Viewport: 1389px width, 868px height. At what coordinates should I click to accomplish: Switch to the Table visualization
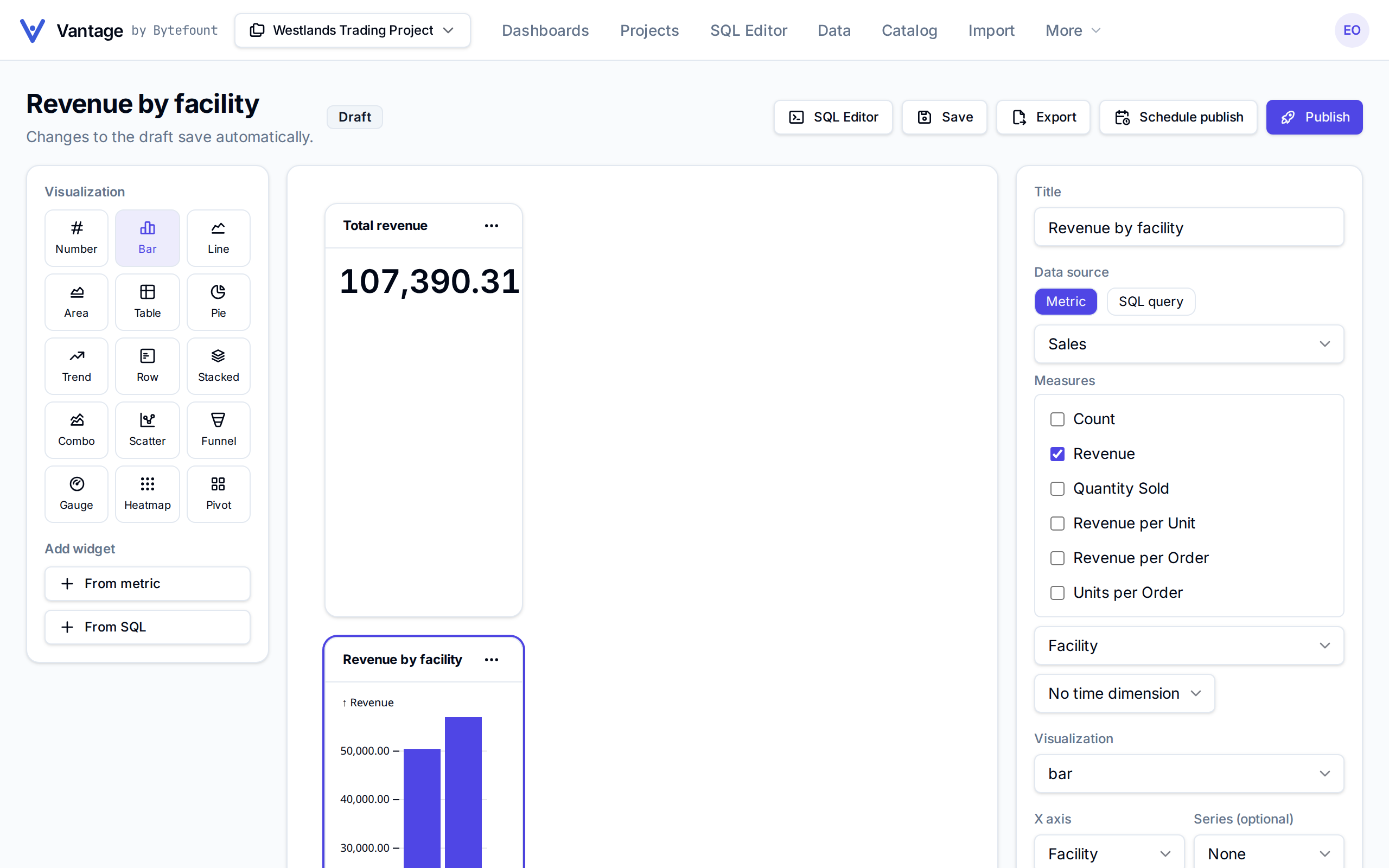[148, 302]
